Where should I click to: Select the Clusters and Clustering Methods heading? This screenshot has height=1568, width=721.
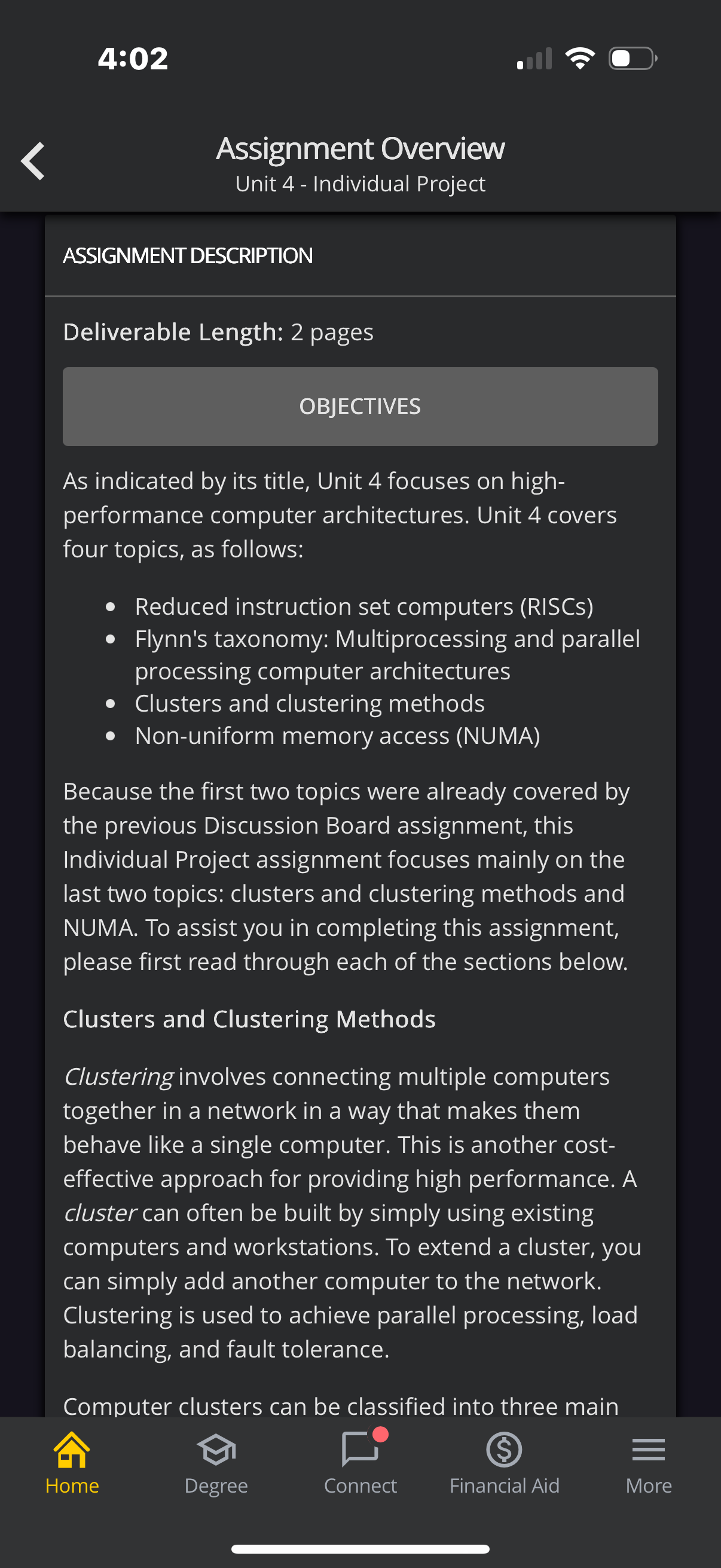(x=249, y=1019)
